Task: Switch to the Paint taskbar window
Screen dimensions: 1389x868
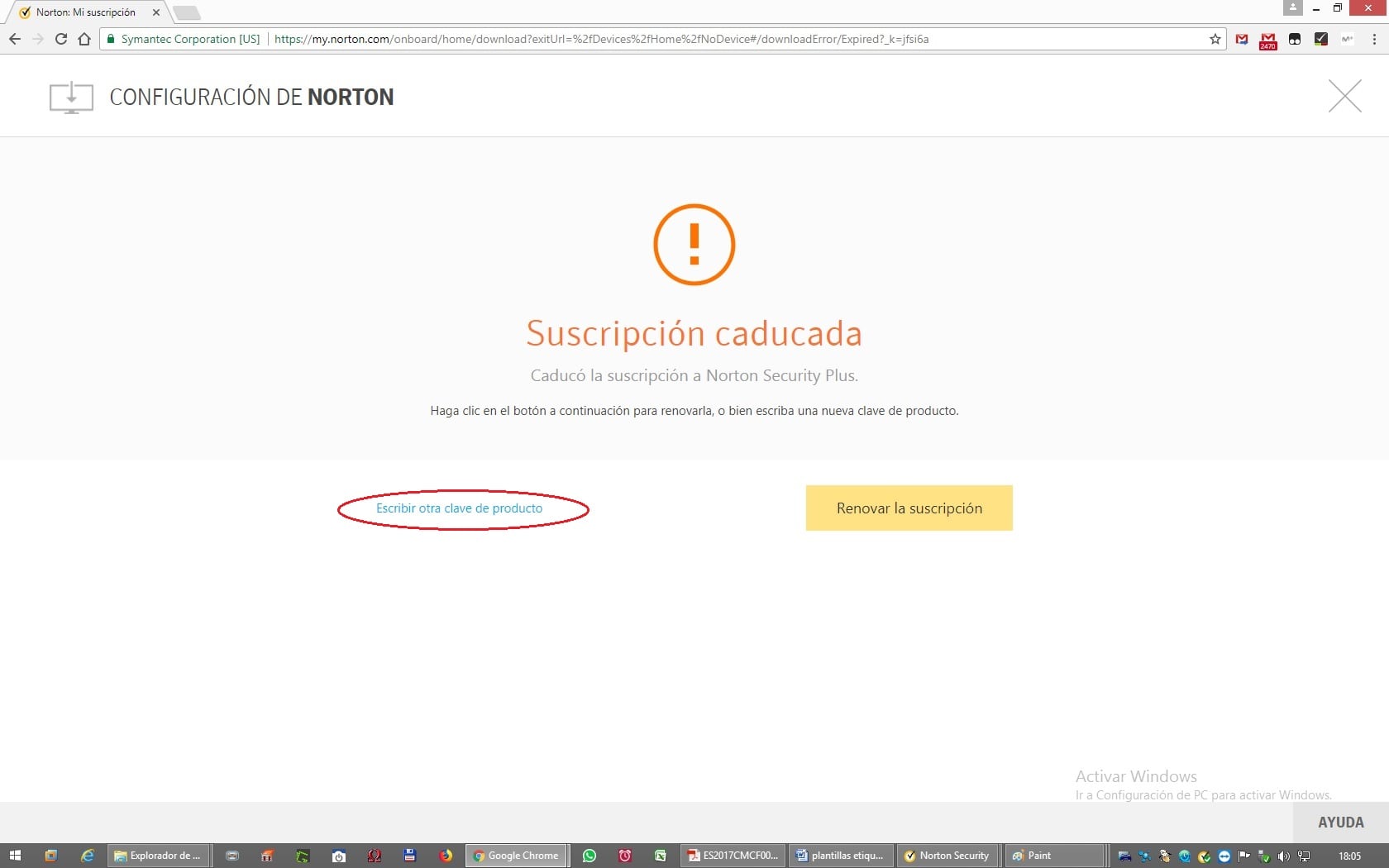Action: (1056, 856)
